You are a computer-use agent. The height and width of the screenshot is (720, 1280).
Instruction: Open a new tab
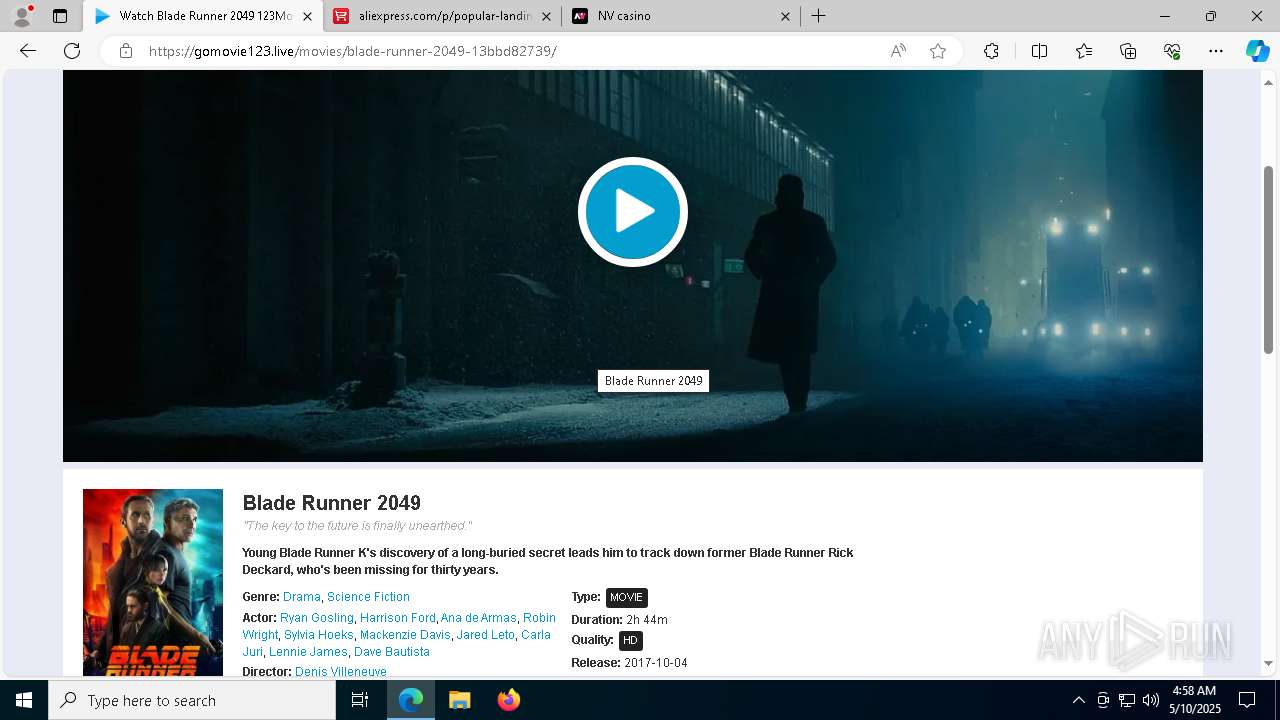(x=818, y=16)
